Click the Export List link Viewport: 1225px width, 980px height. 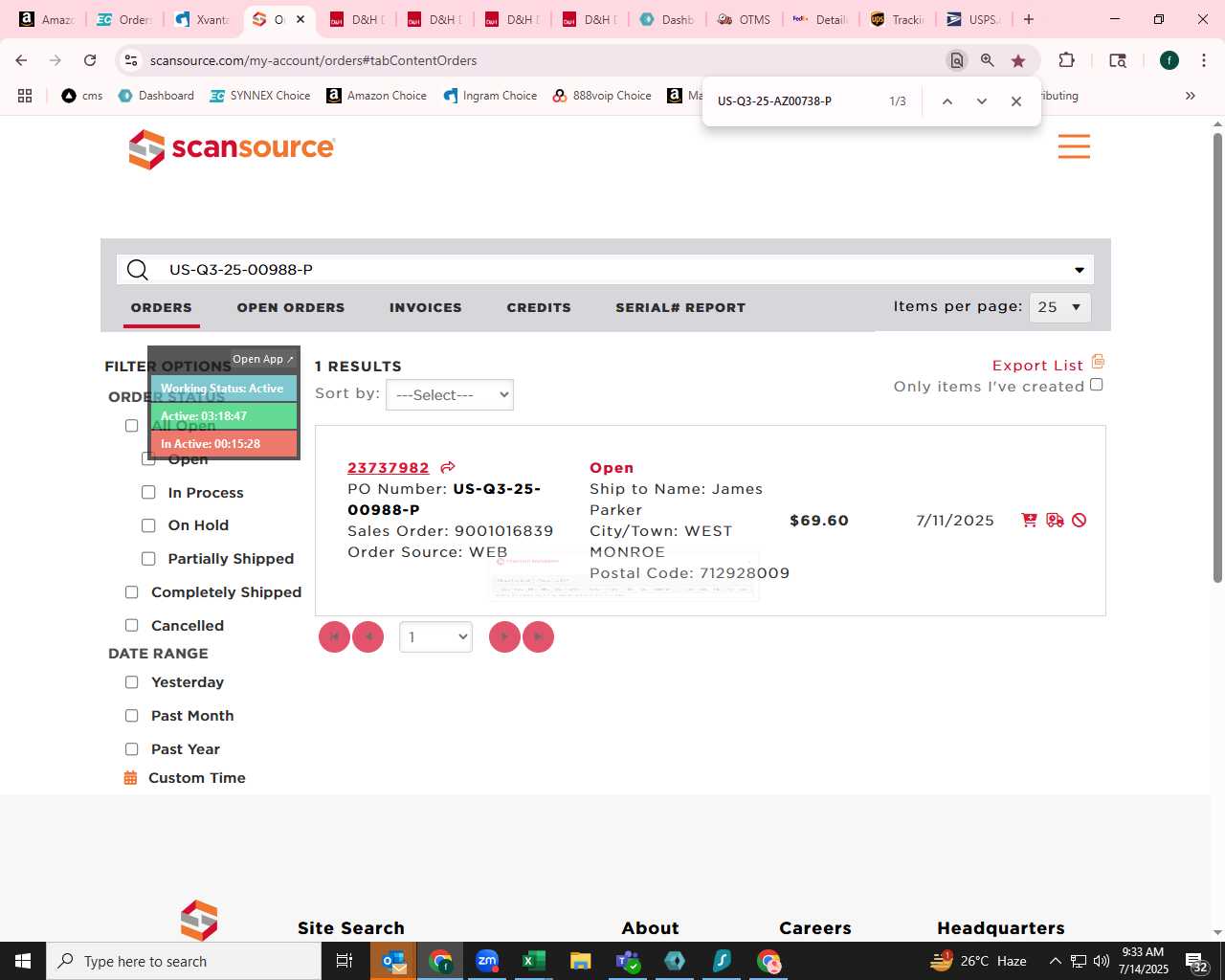(x=1037, y=366)
